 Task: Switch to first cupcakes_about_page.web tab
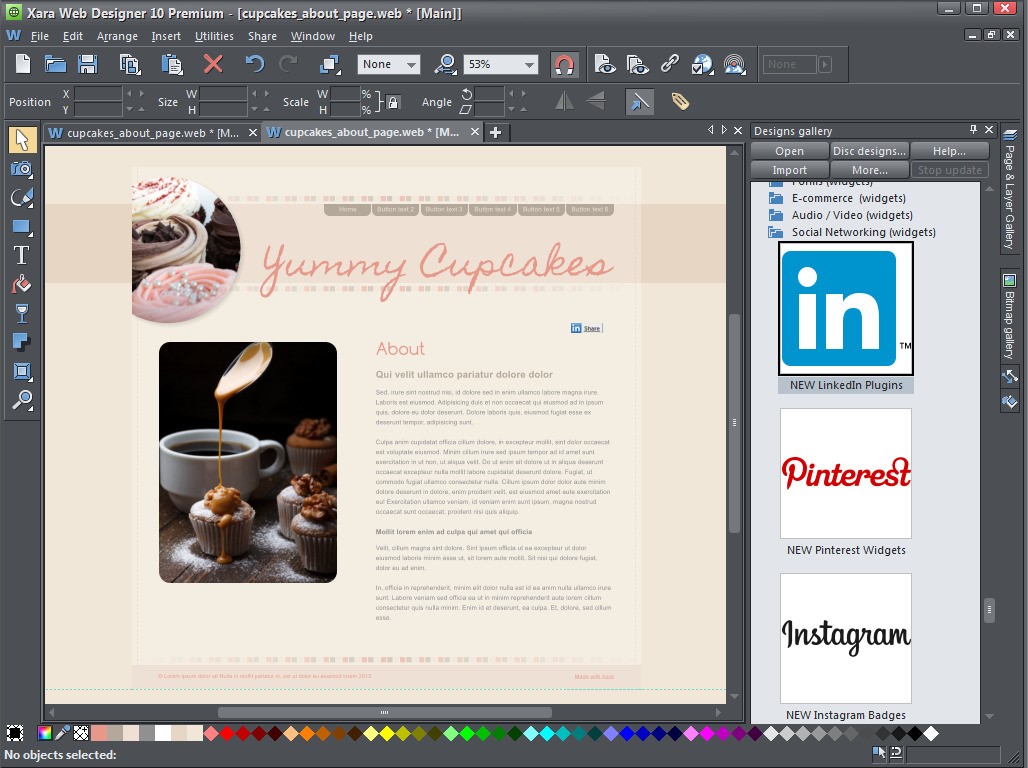pyautogui.click(x=152, y=132)
